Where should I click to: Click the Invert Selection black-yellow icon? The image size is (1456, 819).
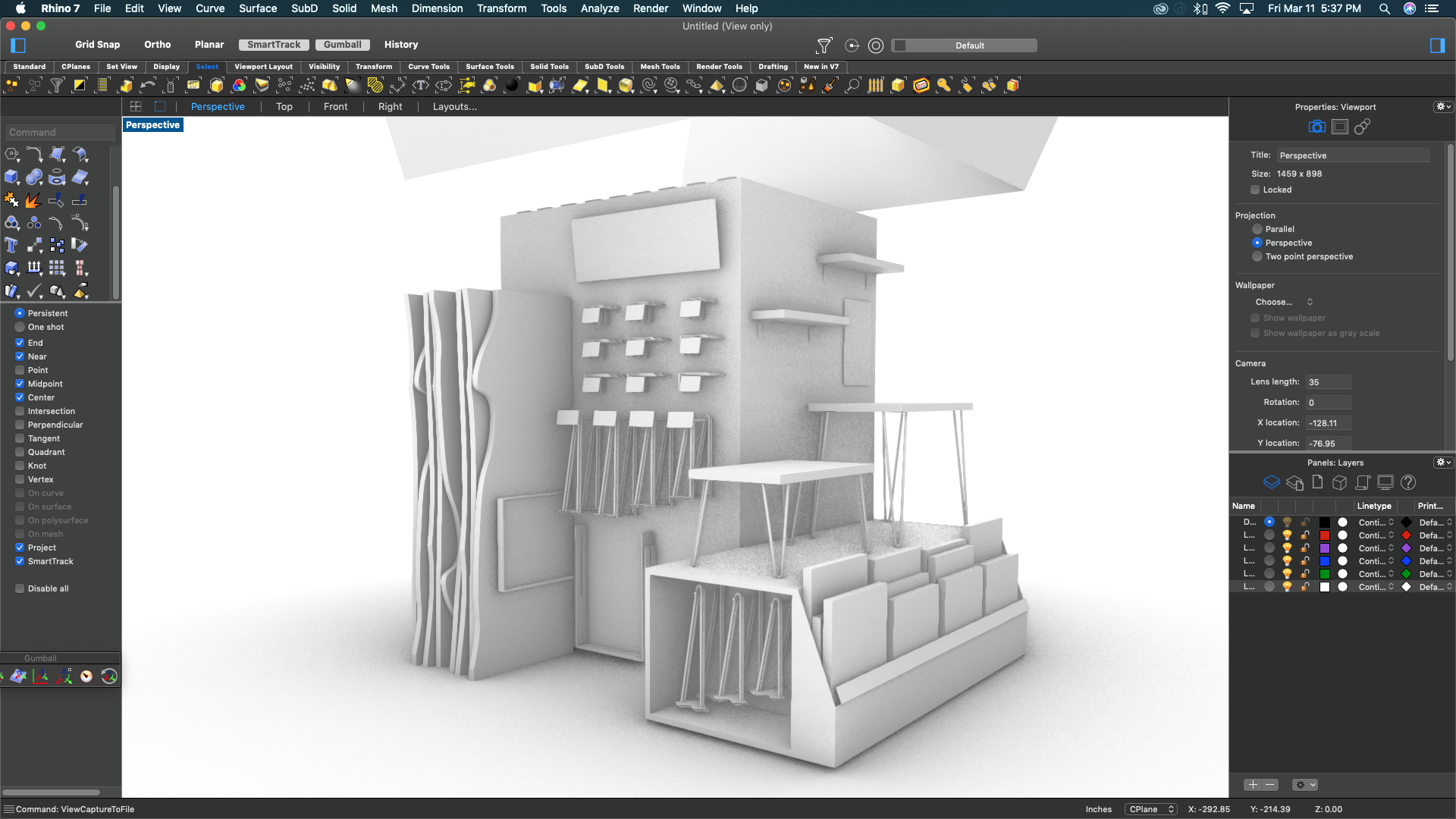[x=80, y=86]
